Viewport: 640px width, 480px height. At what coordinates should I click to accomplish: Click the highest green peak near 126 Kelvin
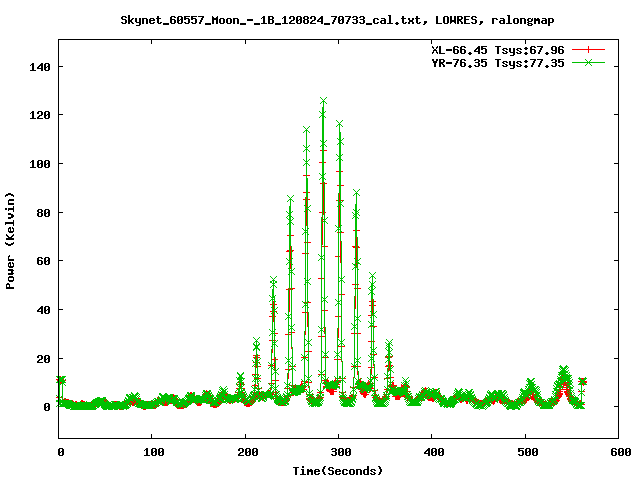pyautogui.click(x=323, y=101)
